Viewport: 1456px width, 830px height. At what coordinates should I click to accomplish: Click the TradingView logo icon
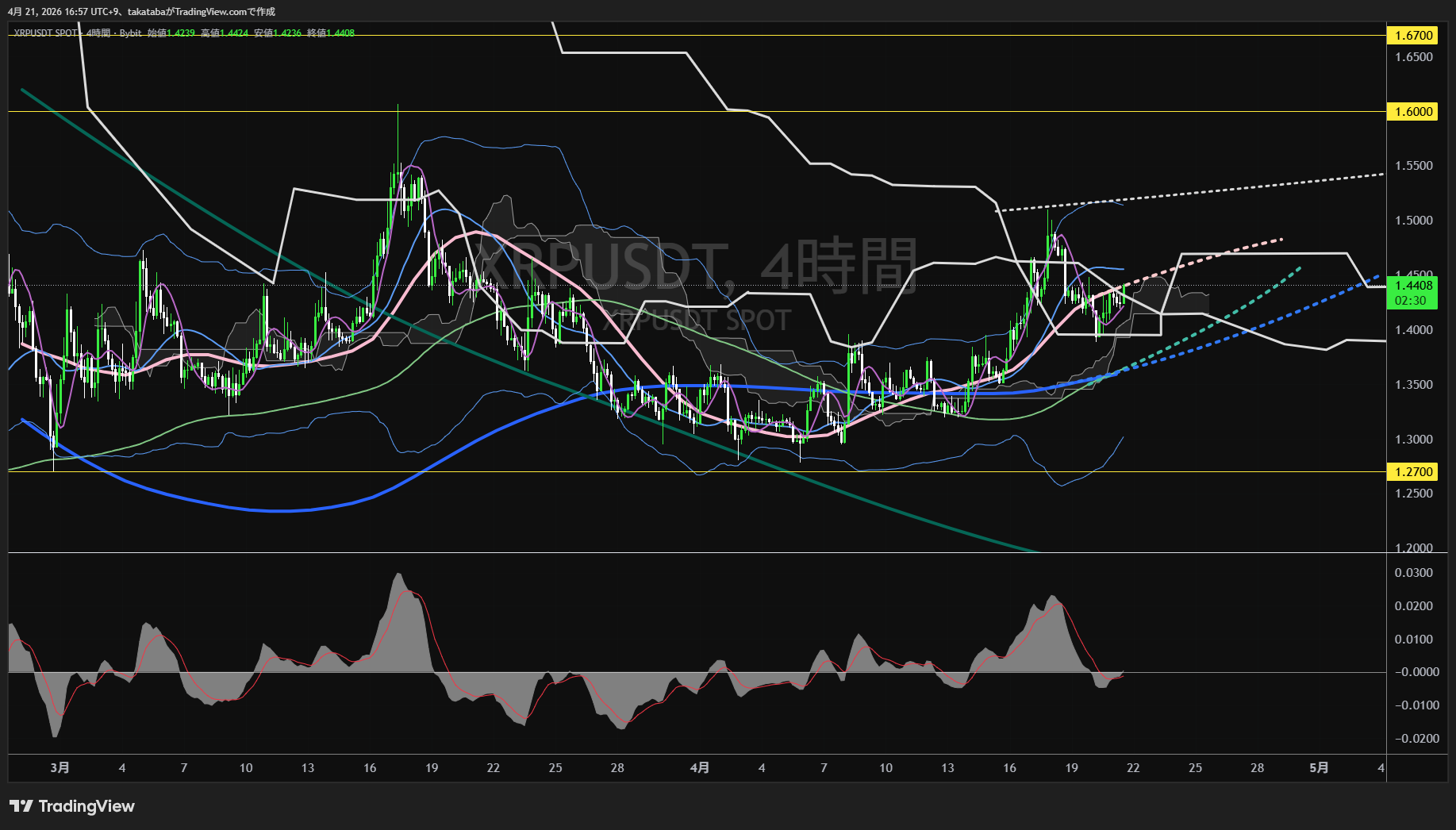point(21,806)
